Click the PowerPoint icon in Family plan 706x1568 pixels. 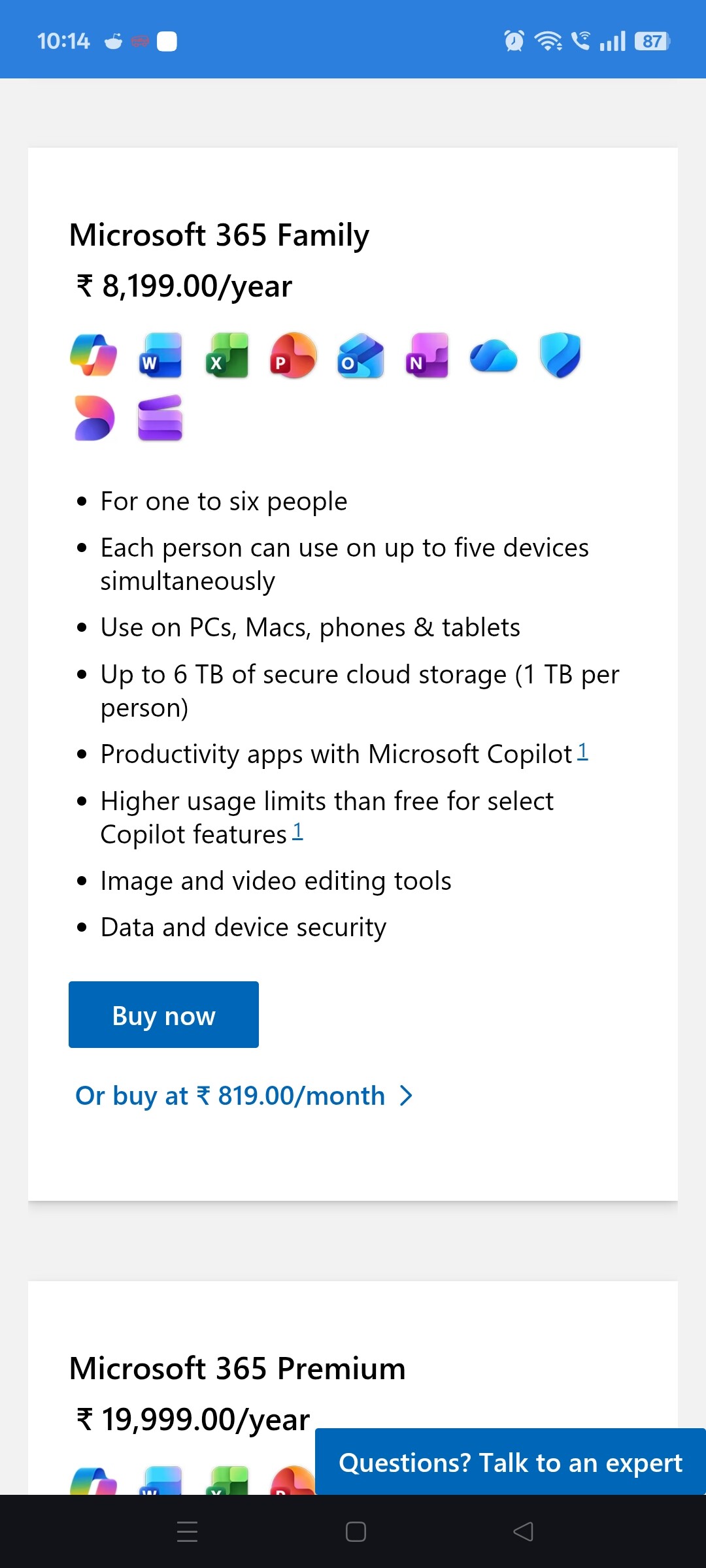(294, 355)
